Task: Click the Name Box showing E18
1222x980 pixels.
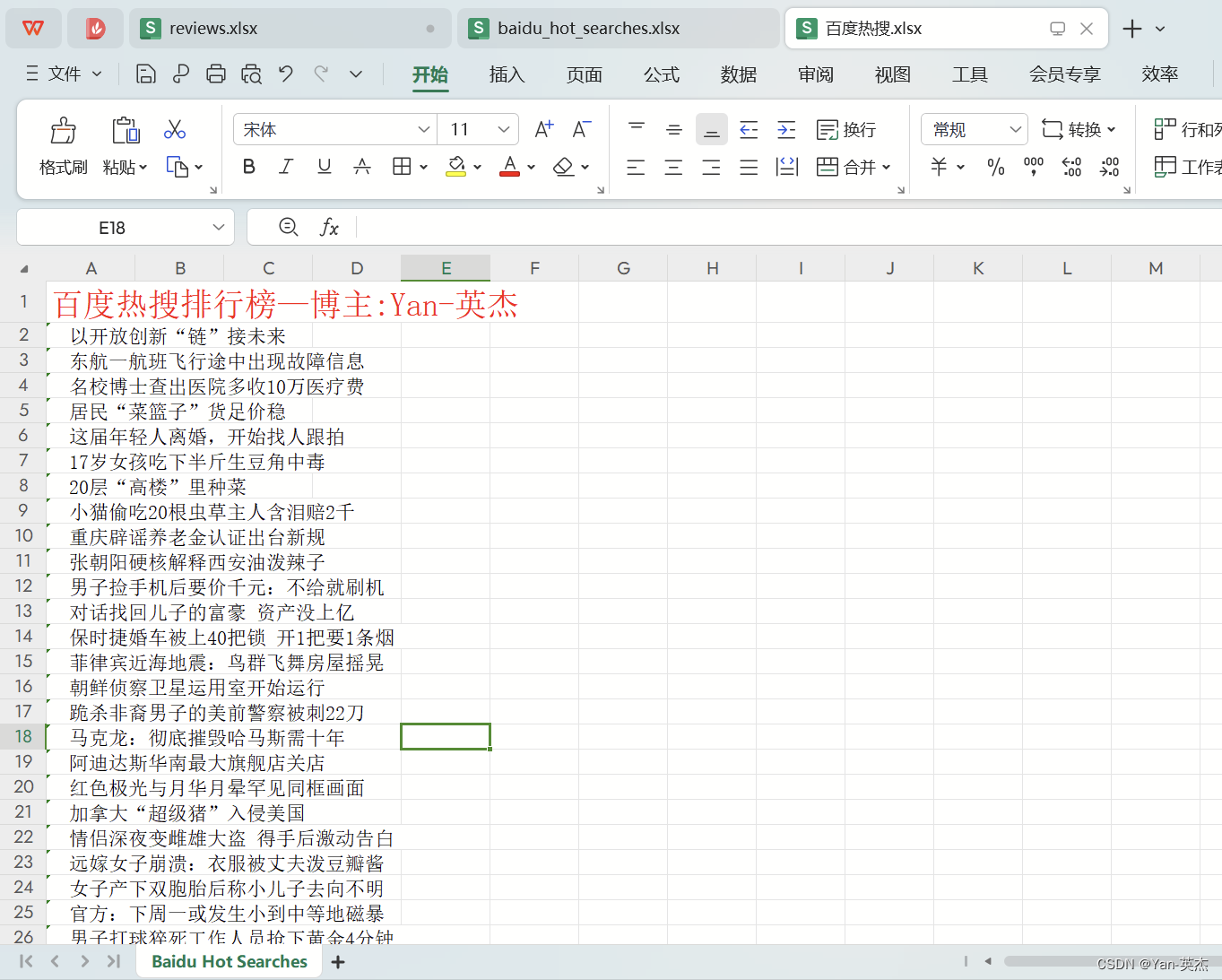Action: click(112, 228)
